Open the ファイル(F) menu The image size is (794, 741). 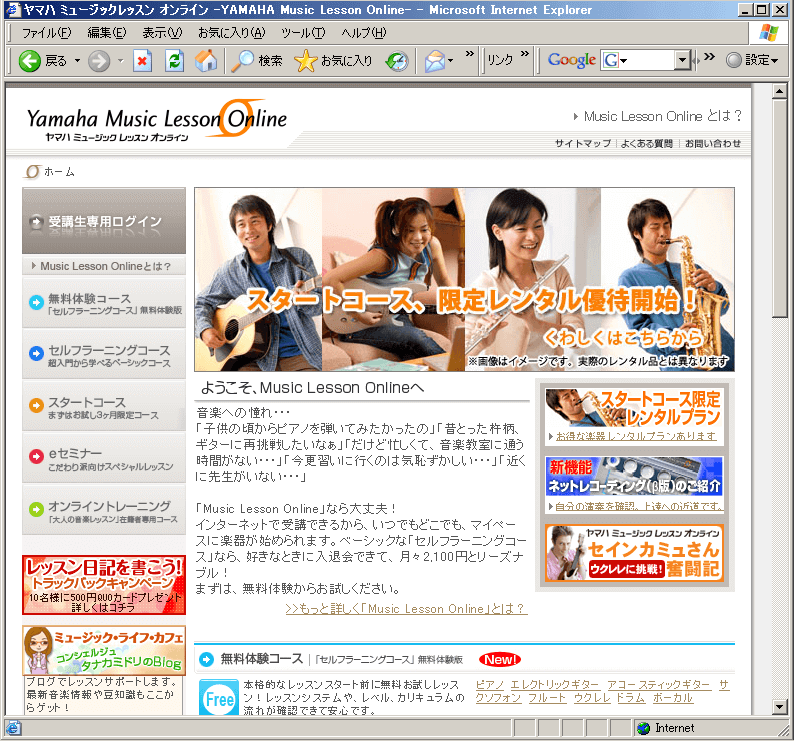46,33
